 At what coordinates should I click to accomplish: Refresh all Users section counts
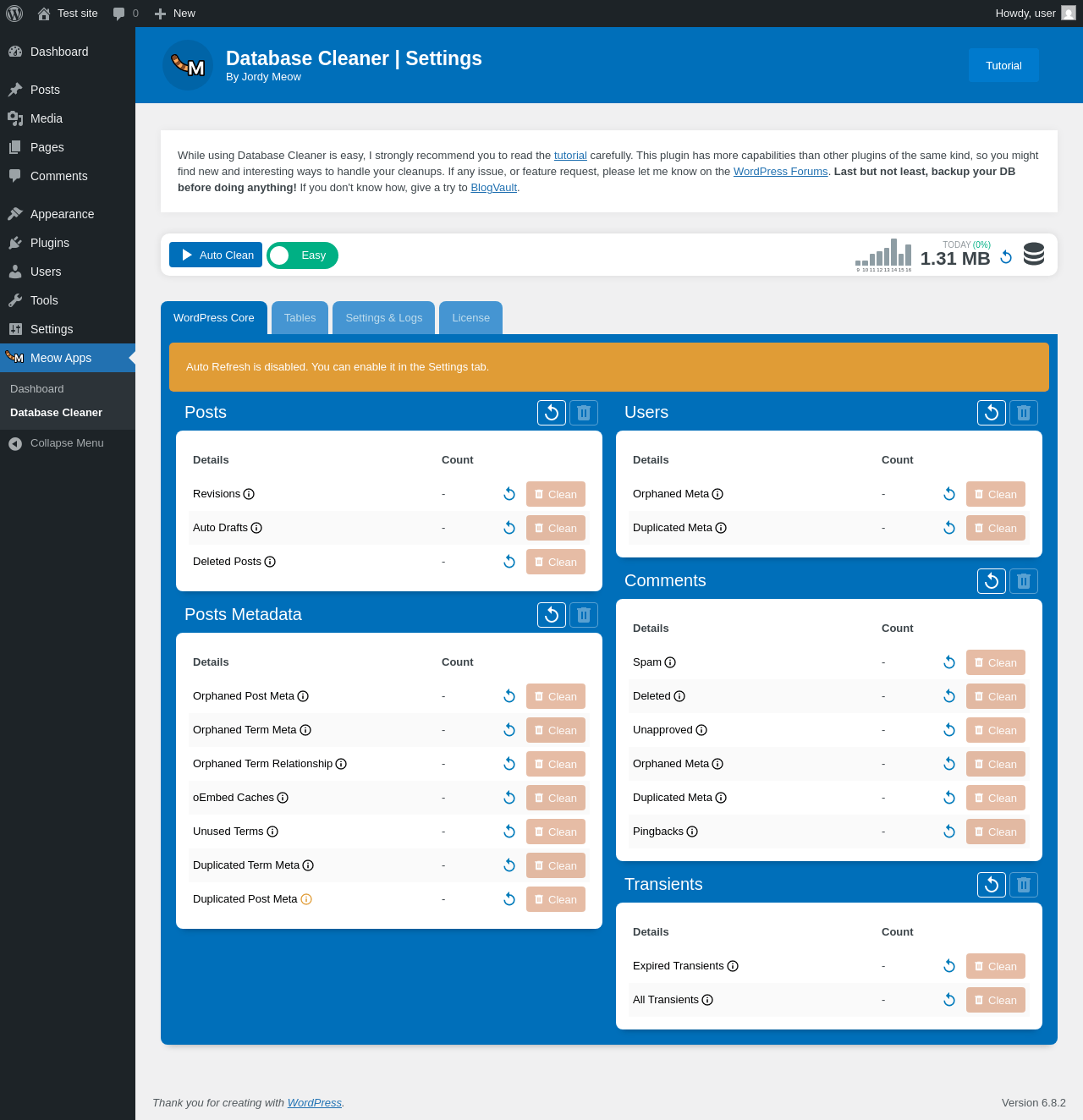point(992,413)
